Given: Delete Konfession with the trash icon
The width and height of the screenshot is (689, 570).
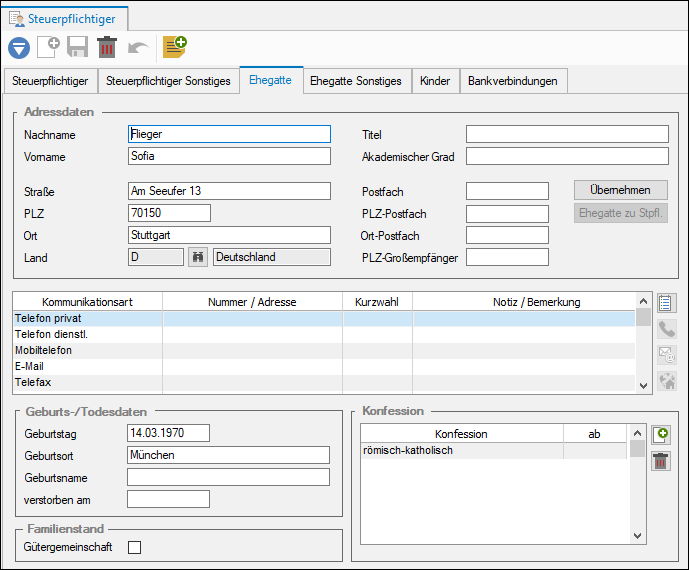Looking at the screenshot, I should click(x=661, y=461).
